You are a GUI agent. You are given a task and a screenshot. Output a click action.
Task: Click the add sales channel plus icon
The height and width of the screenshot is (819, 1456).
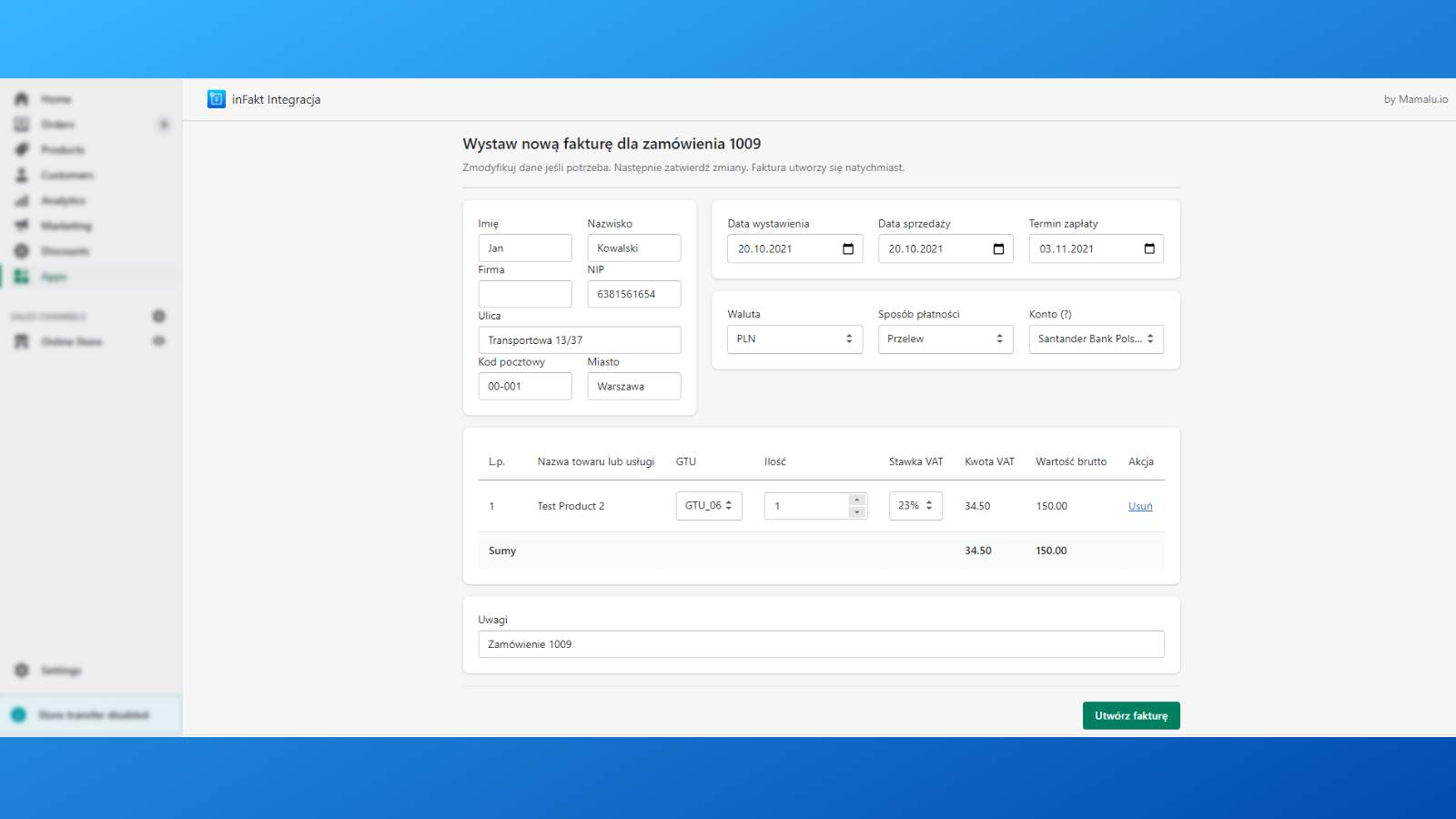coord(159,316)
